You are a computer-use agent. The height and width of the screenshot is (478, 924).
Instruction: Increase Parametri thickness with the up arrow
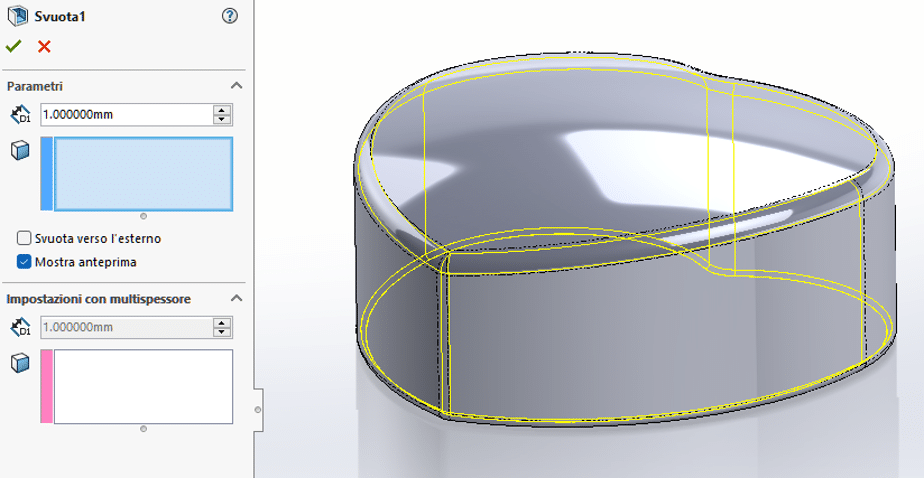[x=222, y=109]
